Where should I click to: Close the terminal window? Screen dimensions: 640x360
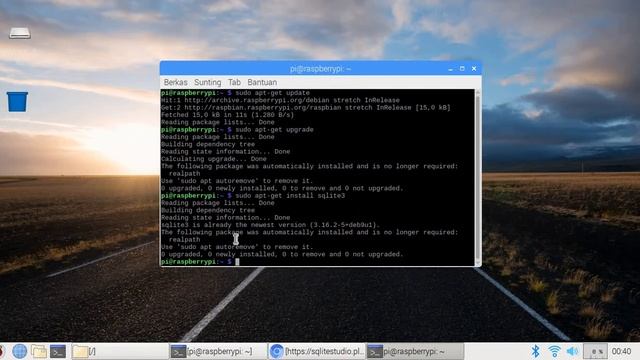click(474, 69)
